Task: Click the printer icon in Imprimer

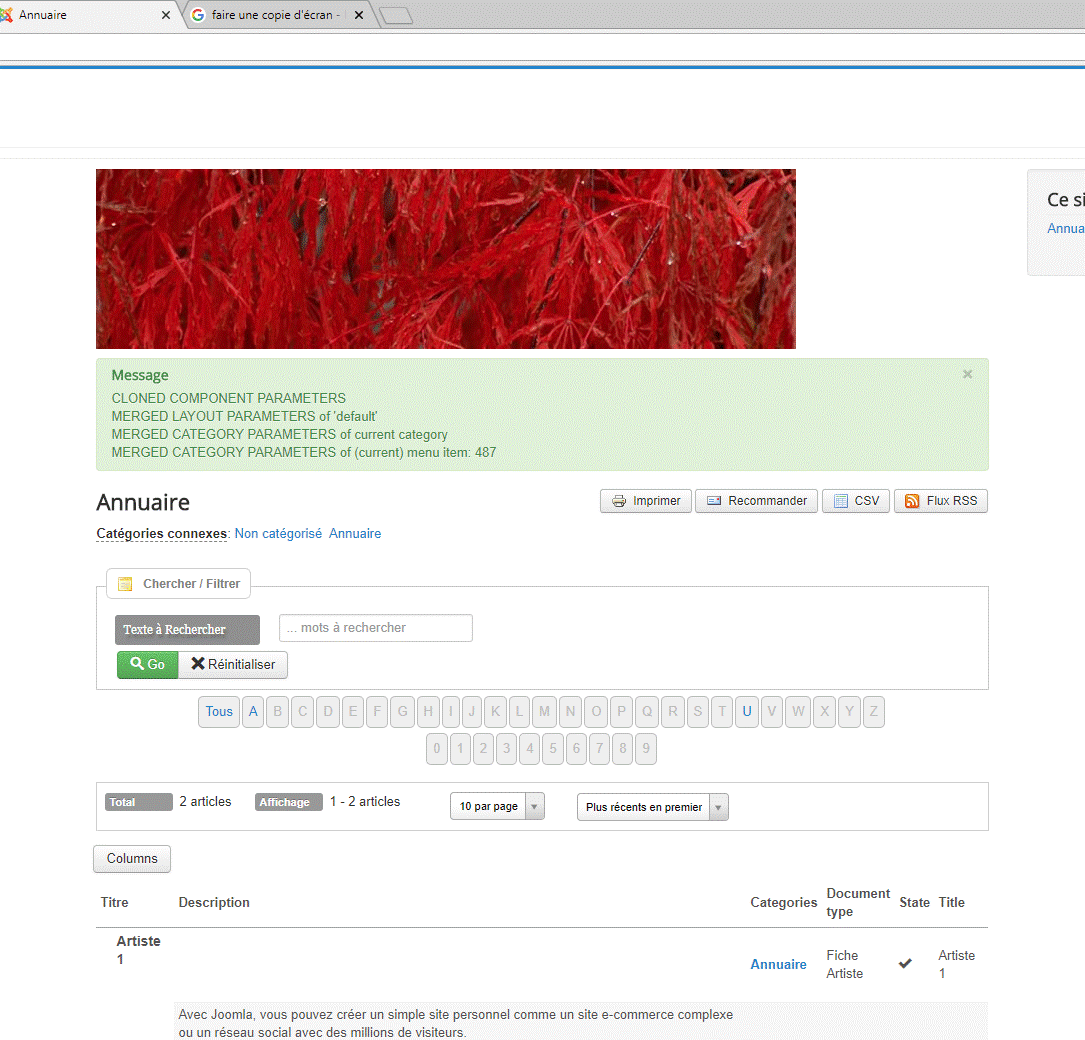Action: [x=619, y=501]
